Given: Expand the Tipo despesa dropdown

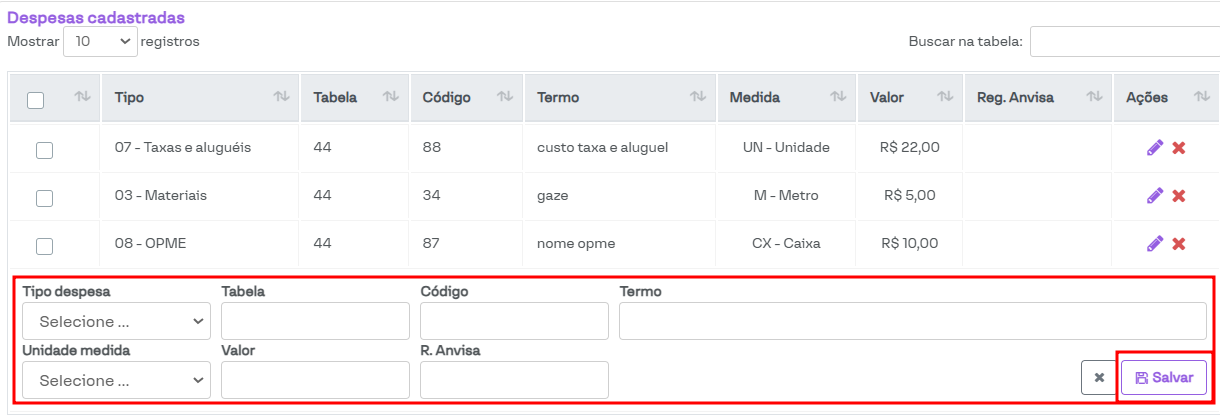Looking at the screenshot, I should [116, 322].
